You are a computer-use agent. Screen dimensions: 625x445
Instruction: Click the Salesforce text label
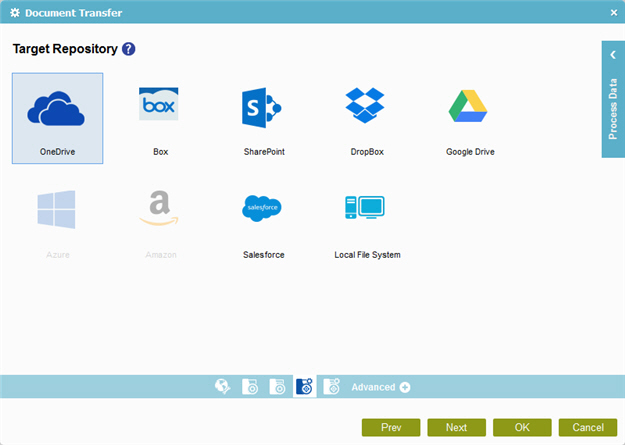click(x=264, y=255)
